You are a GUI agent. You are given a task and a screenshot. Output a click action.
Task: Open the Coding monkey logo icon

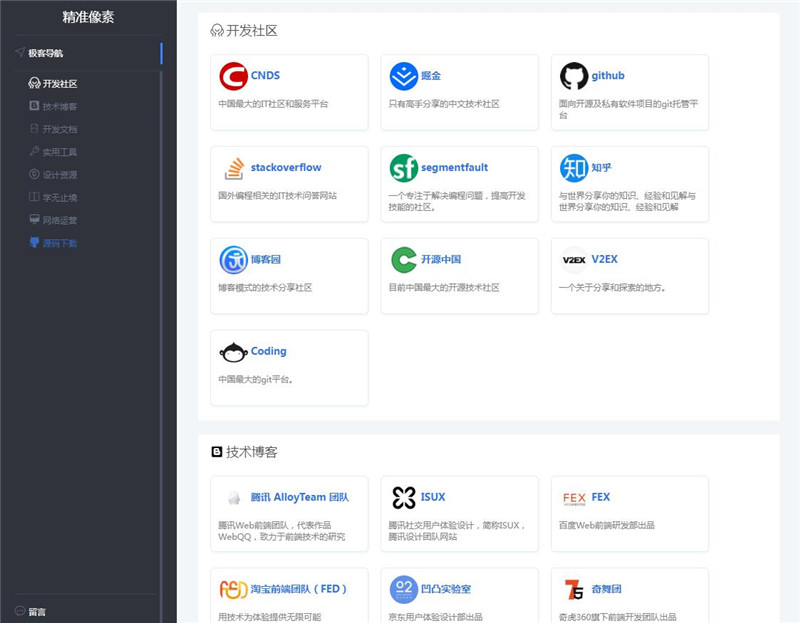(x=233, y=352)
